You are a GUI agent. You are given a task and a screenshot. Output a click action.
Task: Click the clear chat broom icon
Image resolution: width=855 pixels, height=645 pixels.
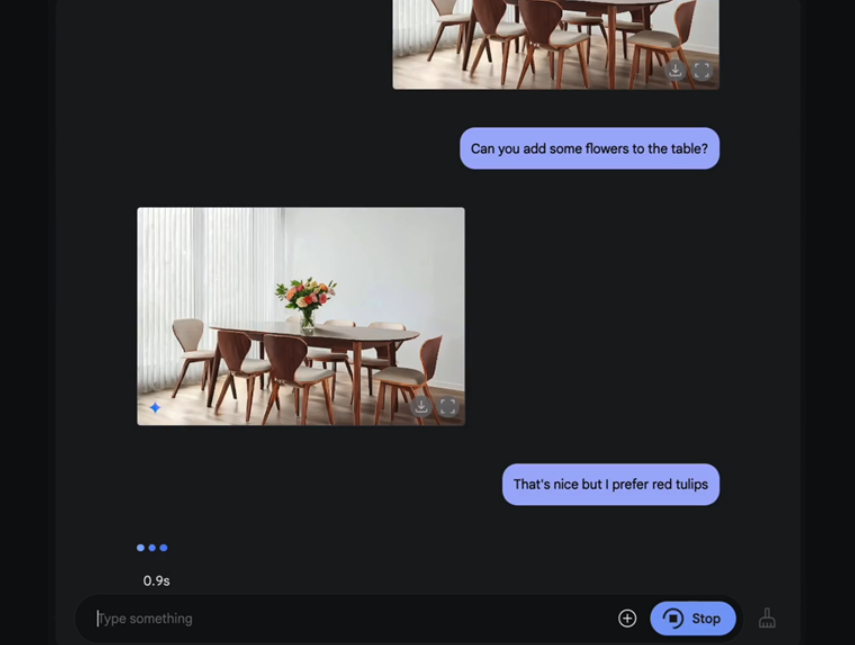[x=767, y=618]
